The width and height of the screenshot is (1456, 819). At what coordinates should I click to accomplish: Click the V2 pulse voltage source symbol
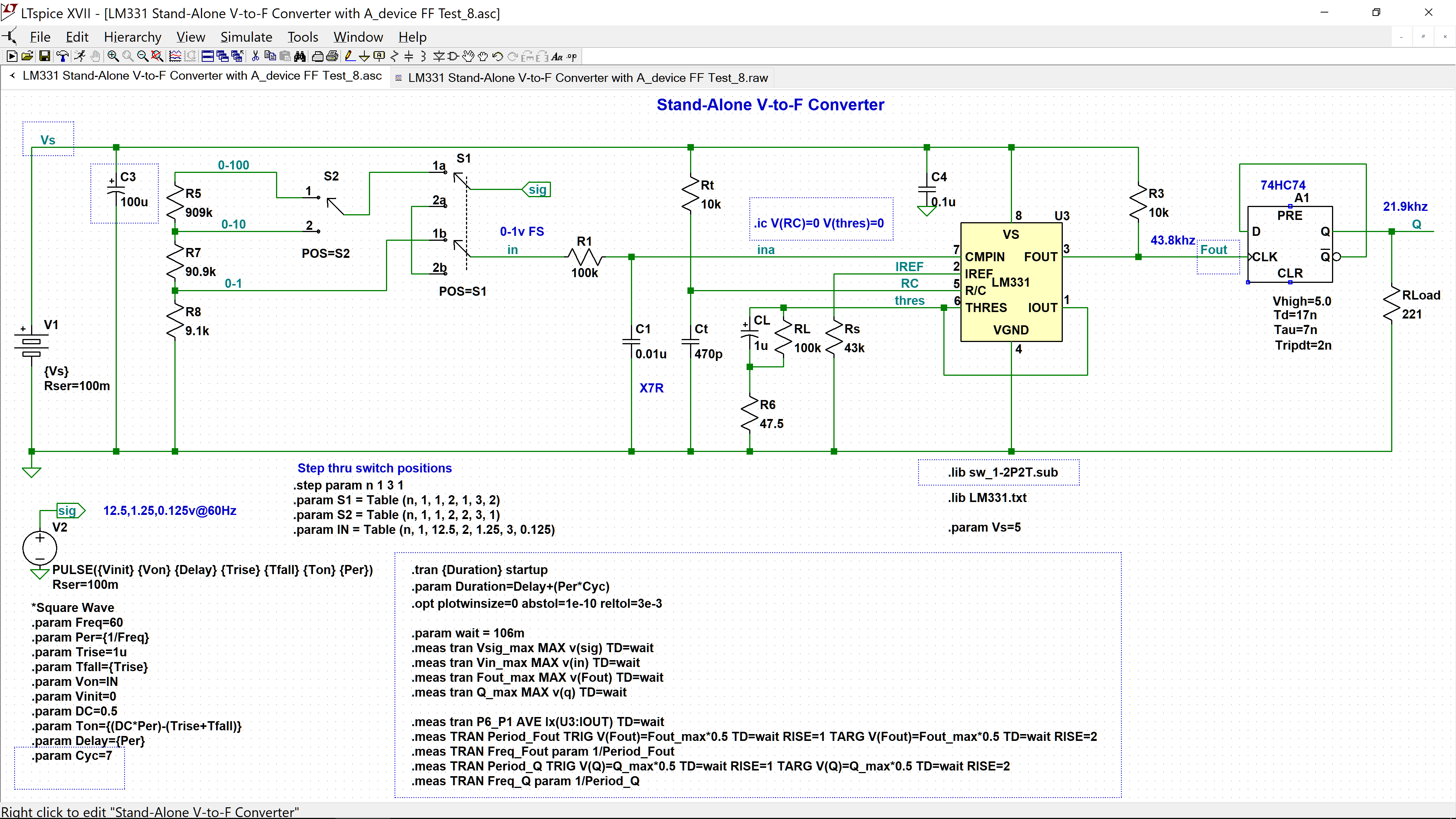coord(39,548)
